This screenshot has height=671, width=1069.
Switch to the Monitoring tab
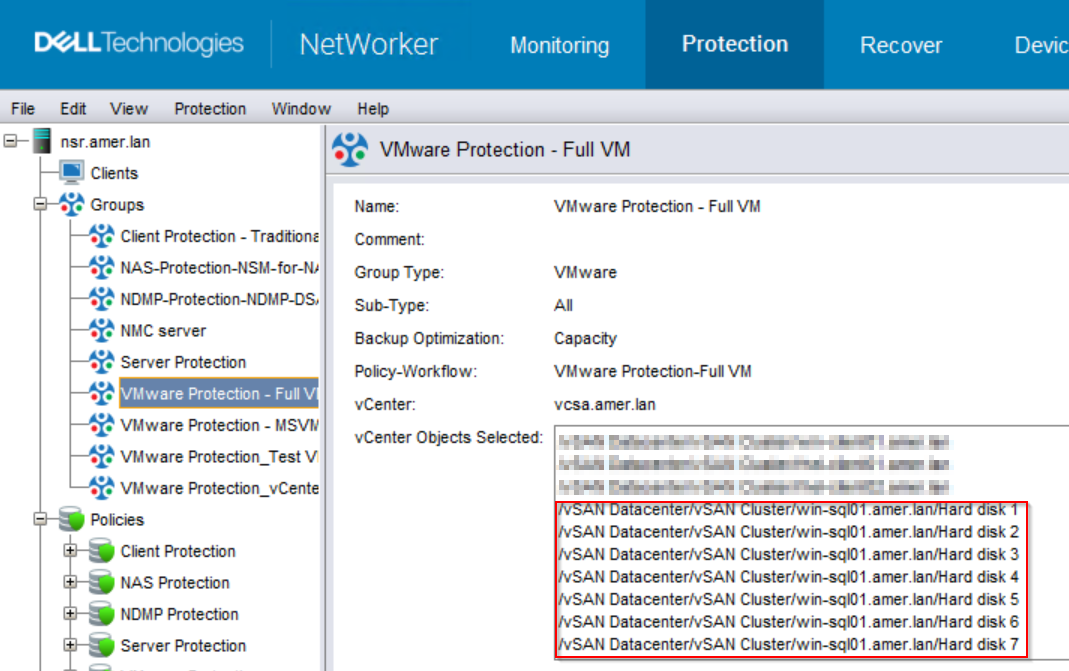tap(560, 45)
